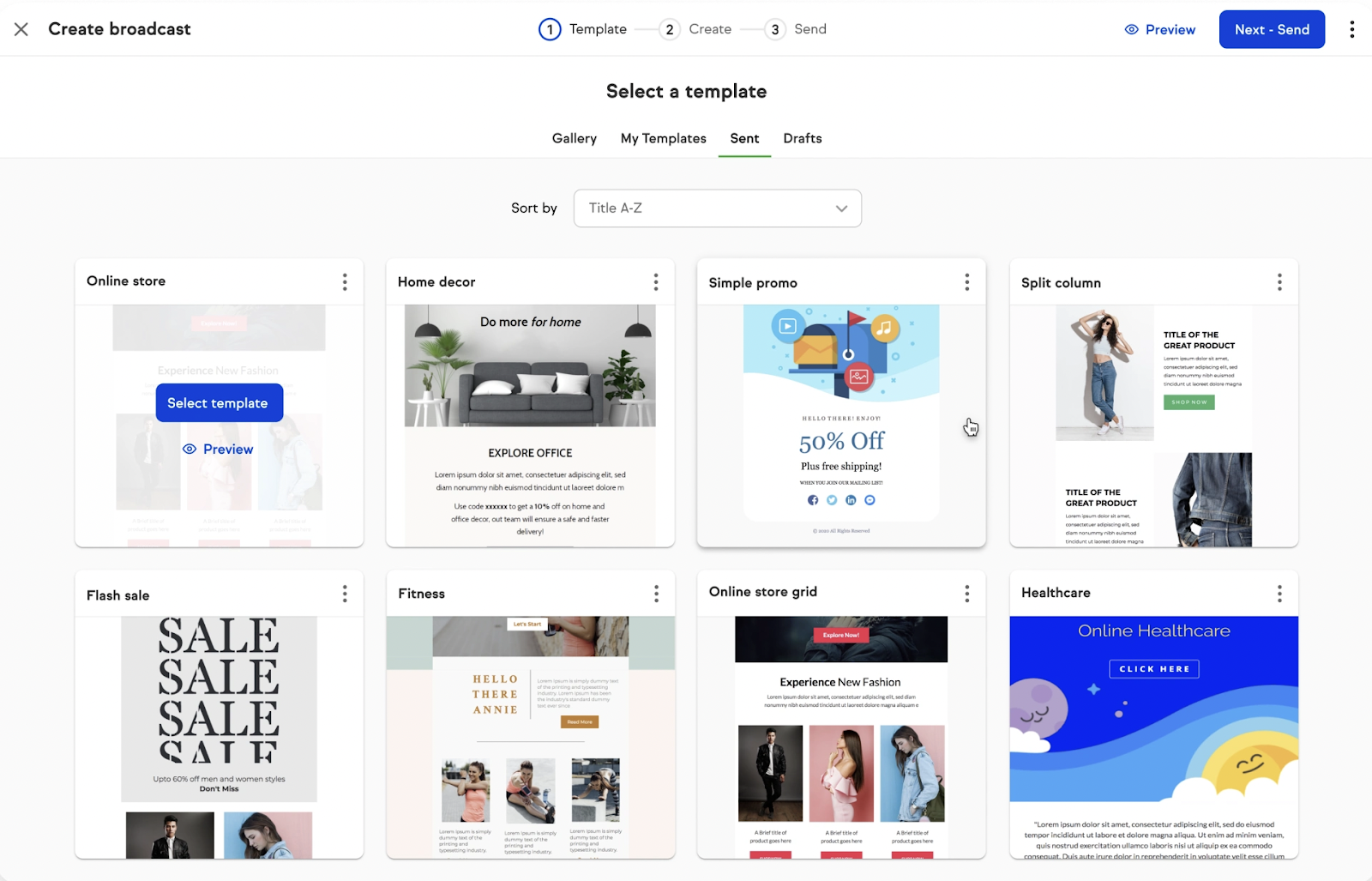Click the step 1 Template circle
This screenshot has height=881, width=1372.
click(x=550, y=29)
